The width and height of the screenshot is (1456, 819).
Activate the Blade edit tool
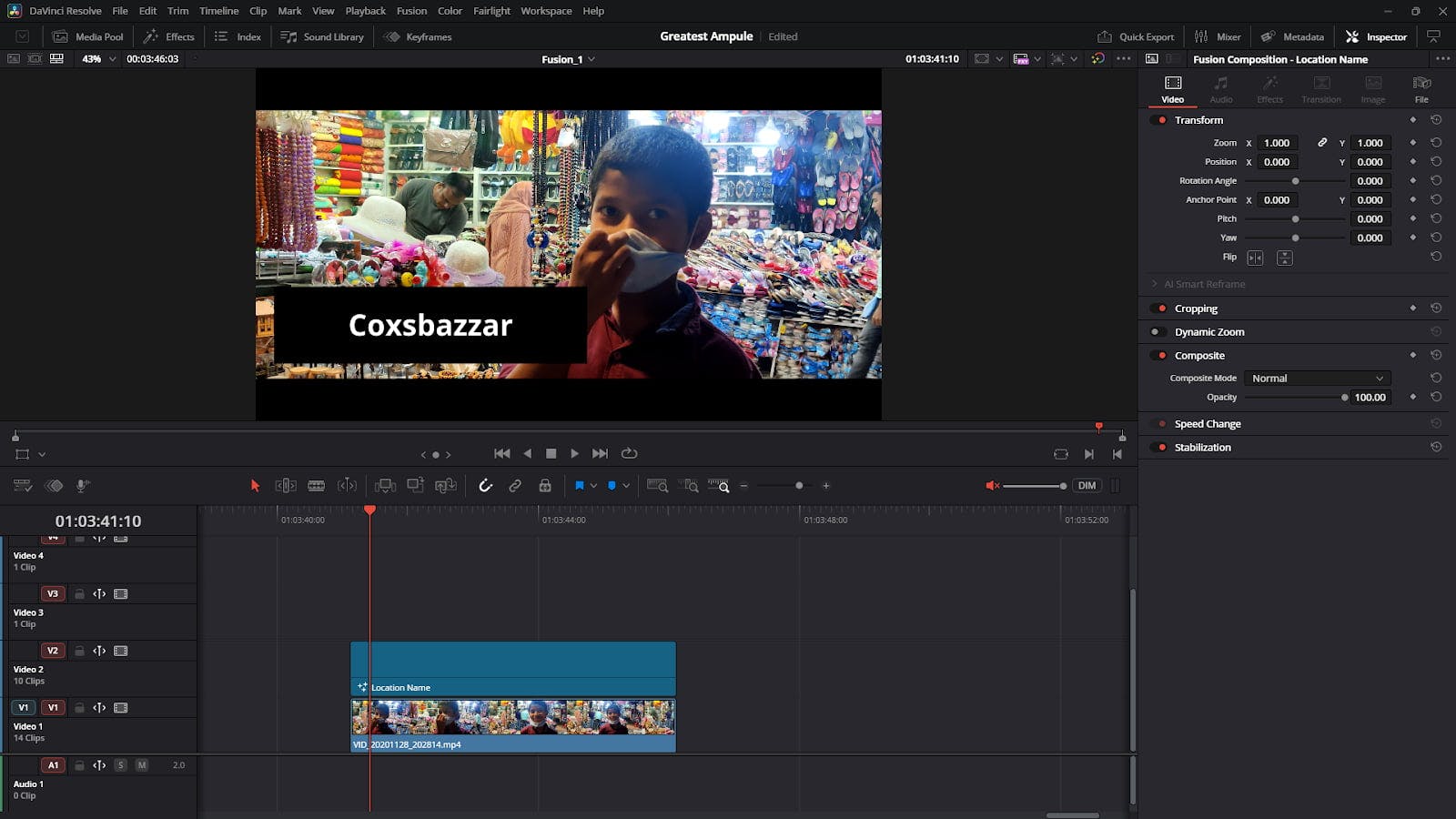(316, 486)
